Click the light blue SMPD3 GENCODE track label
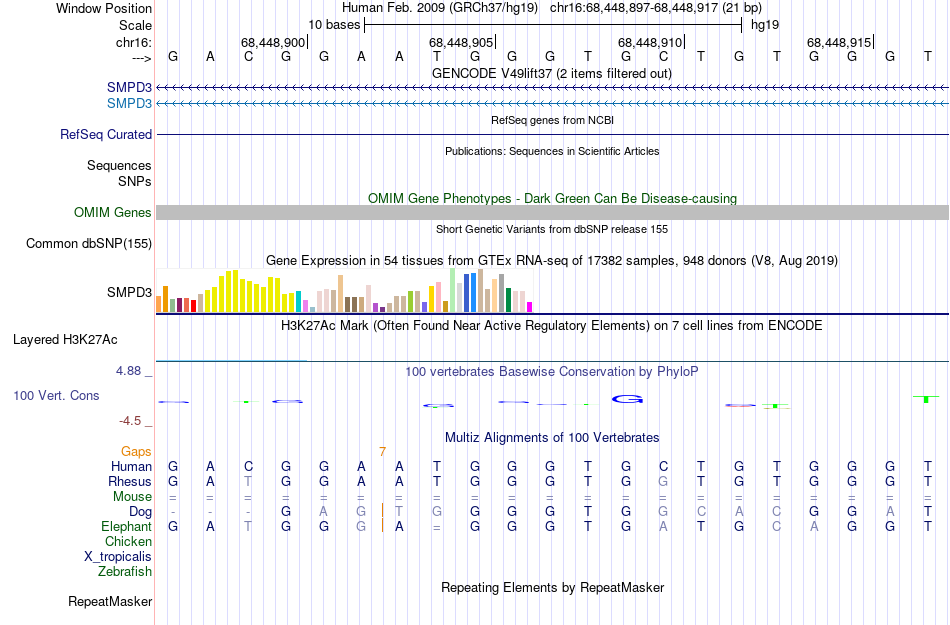Image resolution: width=950 pixels, height=625 pixels. (129, 104)
